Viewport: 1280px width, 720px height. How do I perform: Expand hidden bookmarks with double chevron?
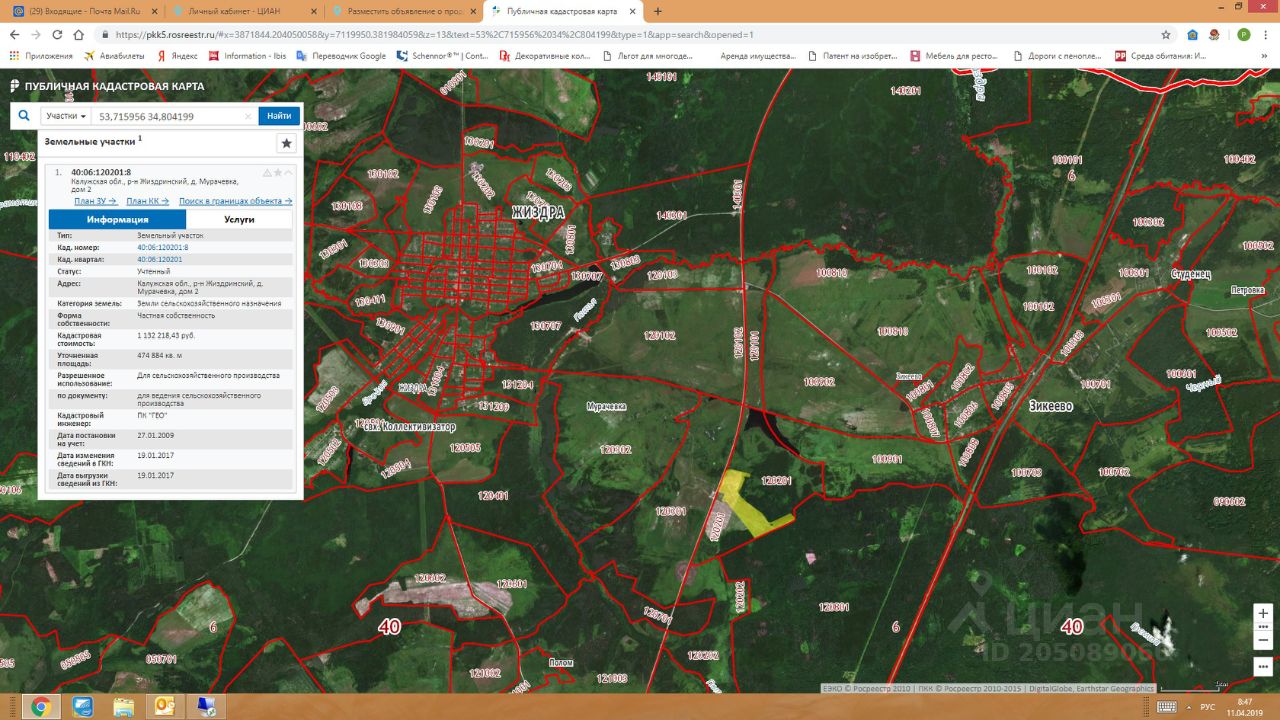(x=1268, y=56)
